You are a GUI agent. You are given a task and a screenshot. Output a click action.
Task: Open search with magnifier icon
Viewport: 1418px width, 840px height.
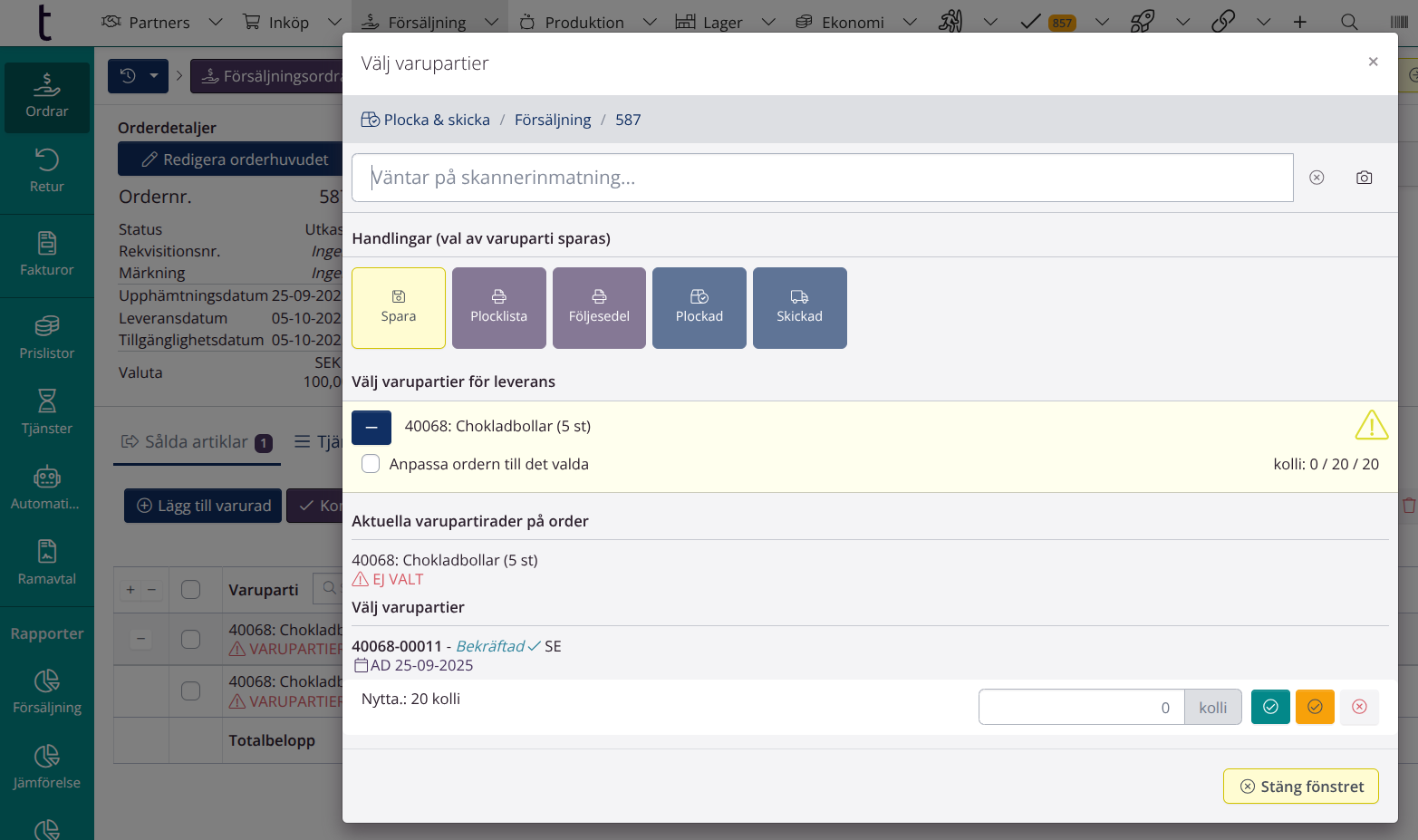[1349, 22]
